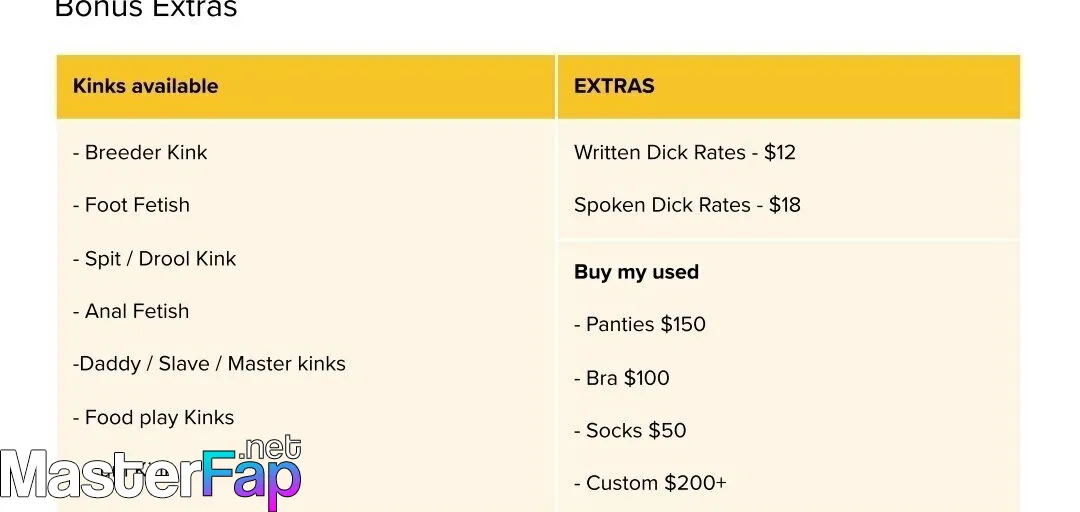Select the 'Written Dick Rates - $12' option
Image resolution: width=1080 pixels, height=512 pixels.
[x=685, y=152]
